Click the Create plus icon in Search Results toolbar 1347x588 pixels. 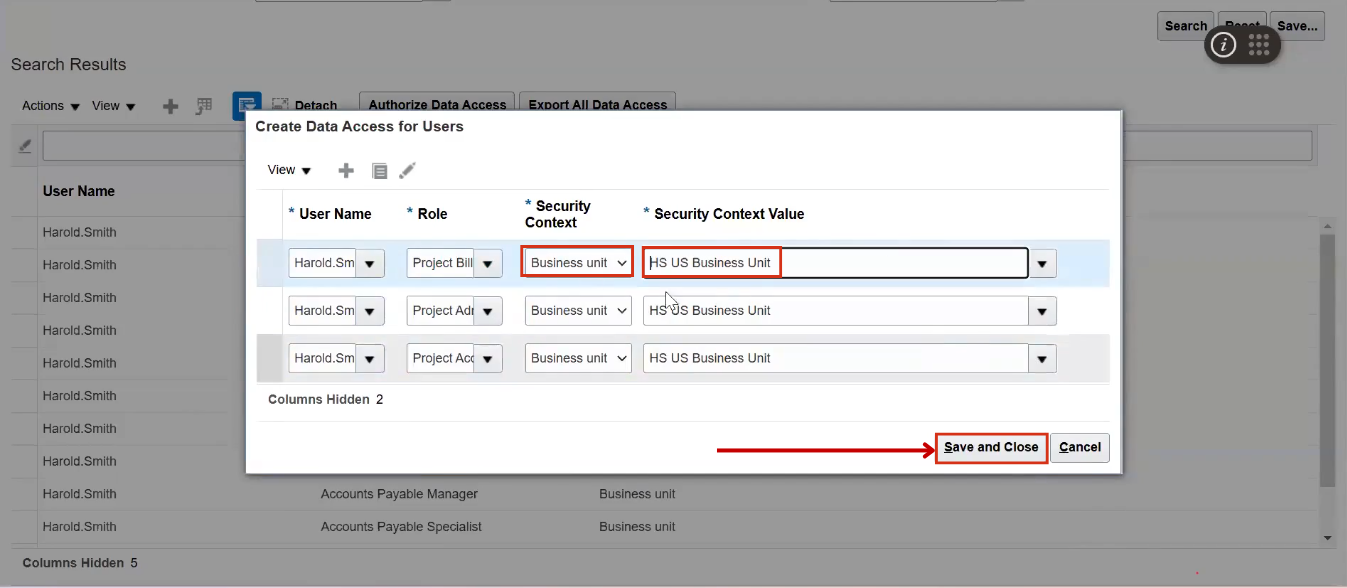(x=170, y=106)
